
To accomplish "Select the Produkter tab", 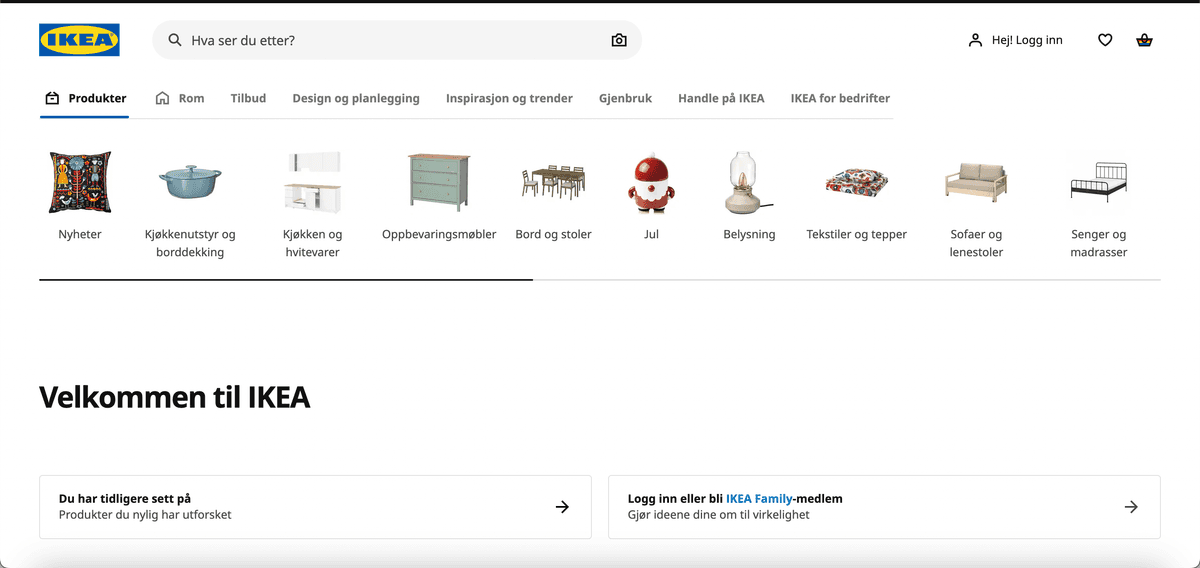I will pyautogui.click(x=85, y=98).
